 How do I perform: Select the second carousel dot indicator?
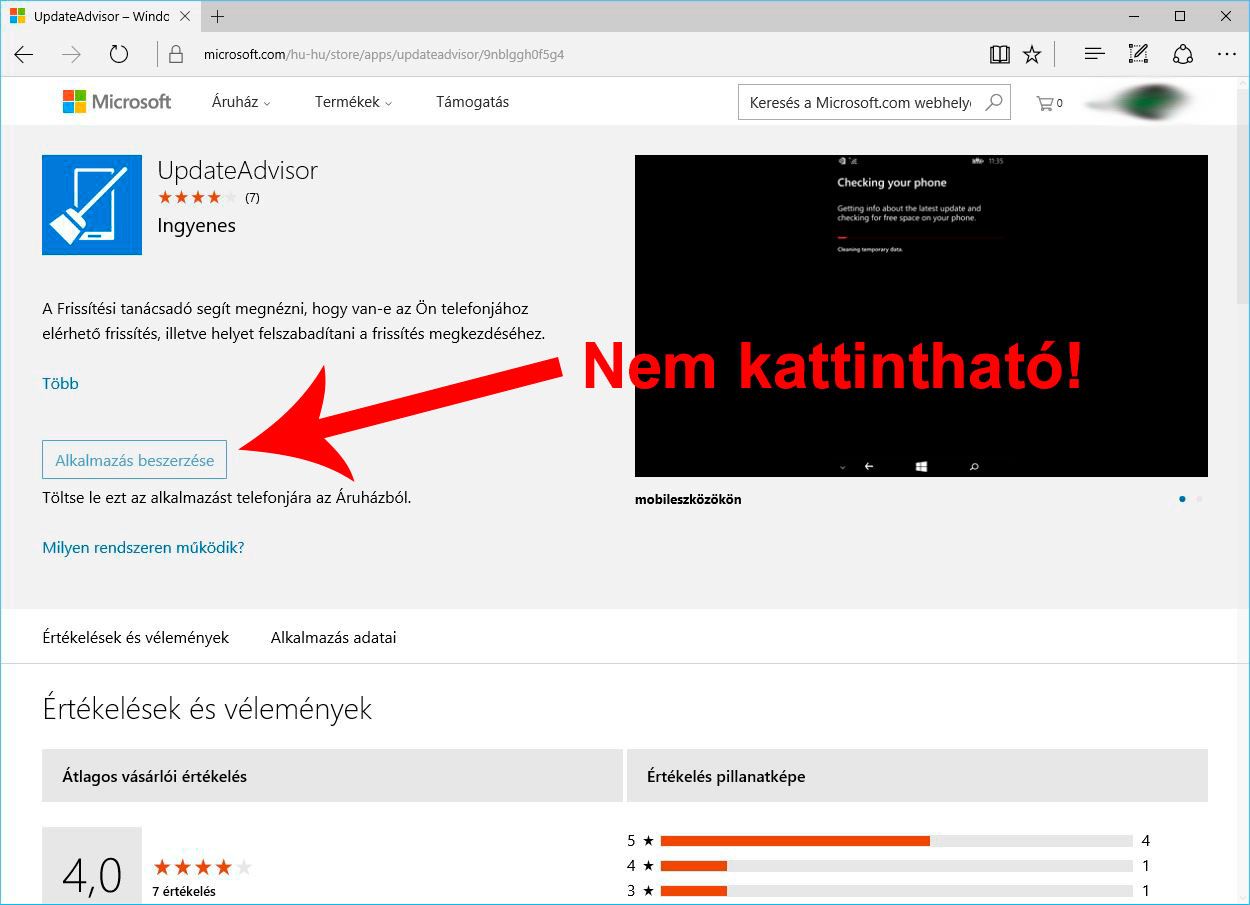pyautogui.click(x=1199, y=499)
